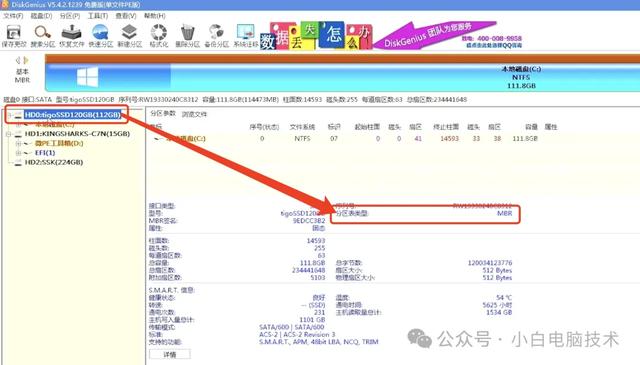Open the 分区(P) menu
Viewport: 640px width, 365px height.
point(70,16)
